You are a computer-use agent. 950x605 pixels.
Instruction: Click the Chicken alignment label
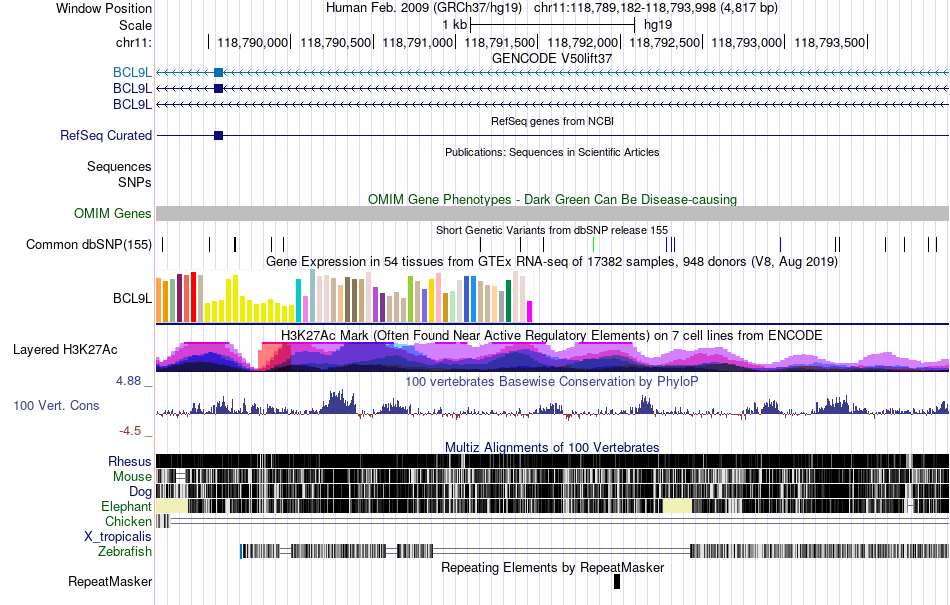(x=128, y=522)
